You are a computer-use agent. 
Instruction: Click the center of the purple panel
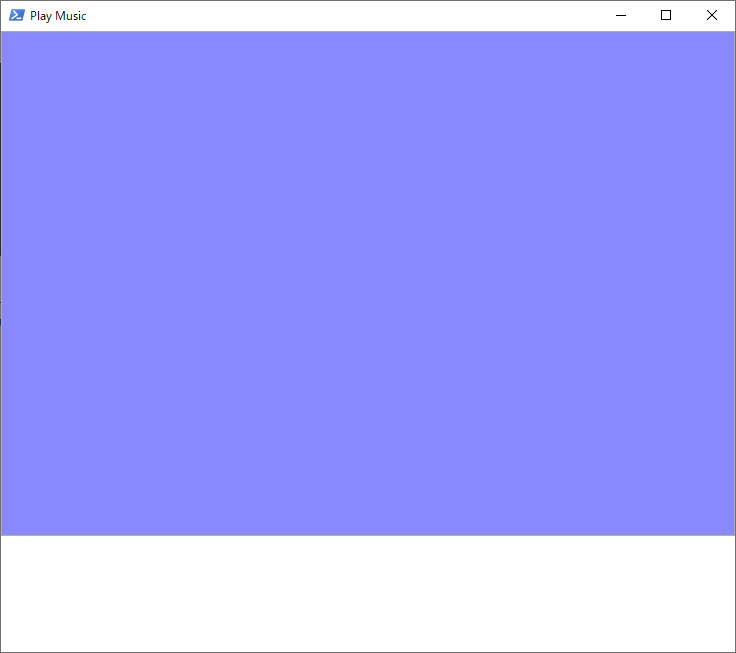pos(368,283)
